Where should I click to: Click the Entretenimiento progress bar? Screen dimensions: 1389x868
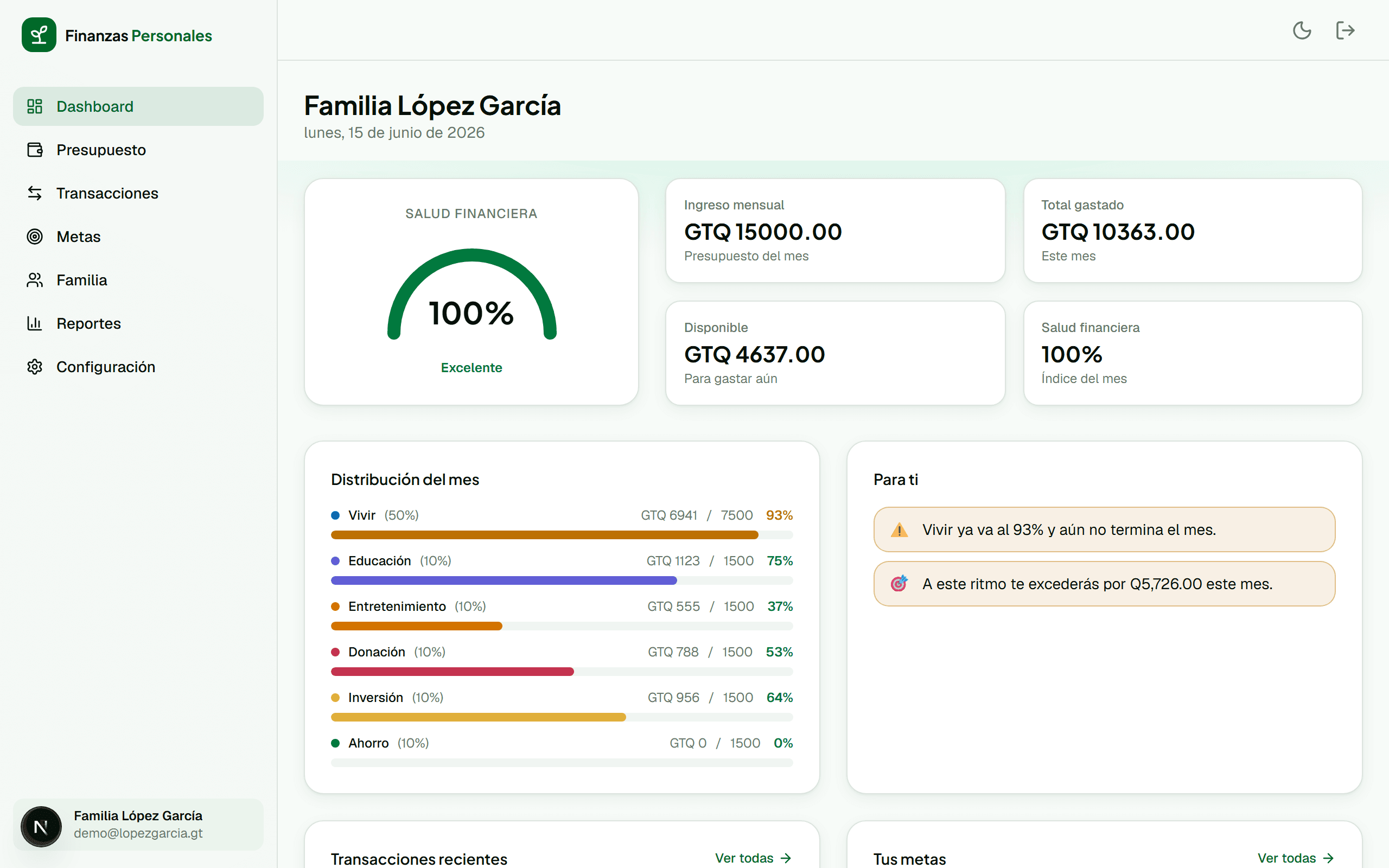click(562, 626)
